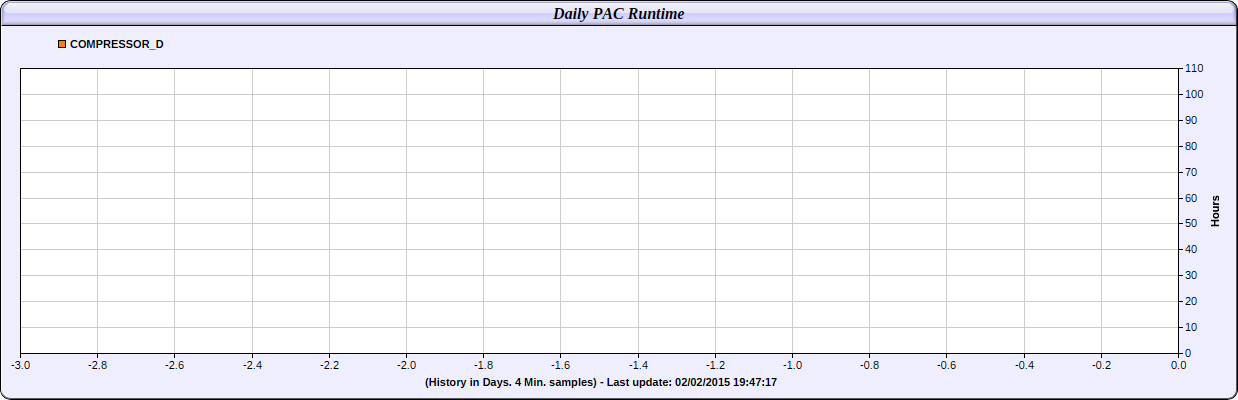Click the -3.0 x-axis tick label
The image size is (1238, 400).
click(x=21, y=366)
